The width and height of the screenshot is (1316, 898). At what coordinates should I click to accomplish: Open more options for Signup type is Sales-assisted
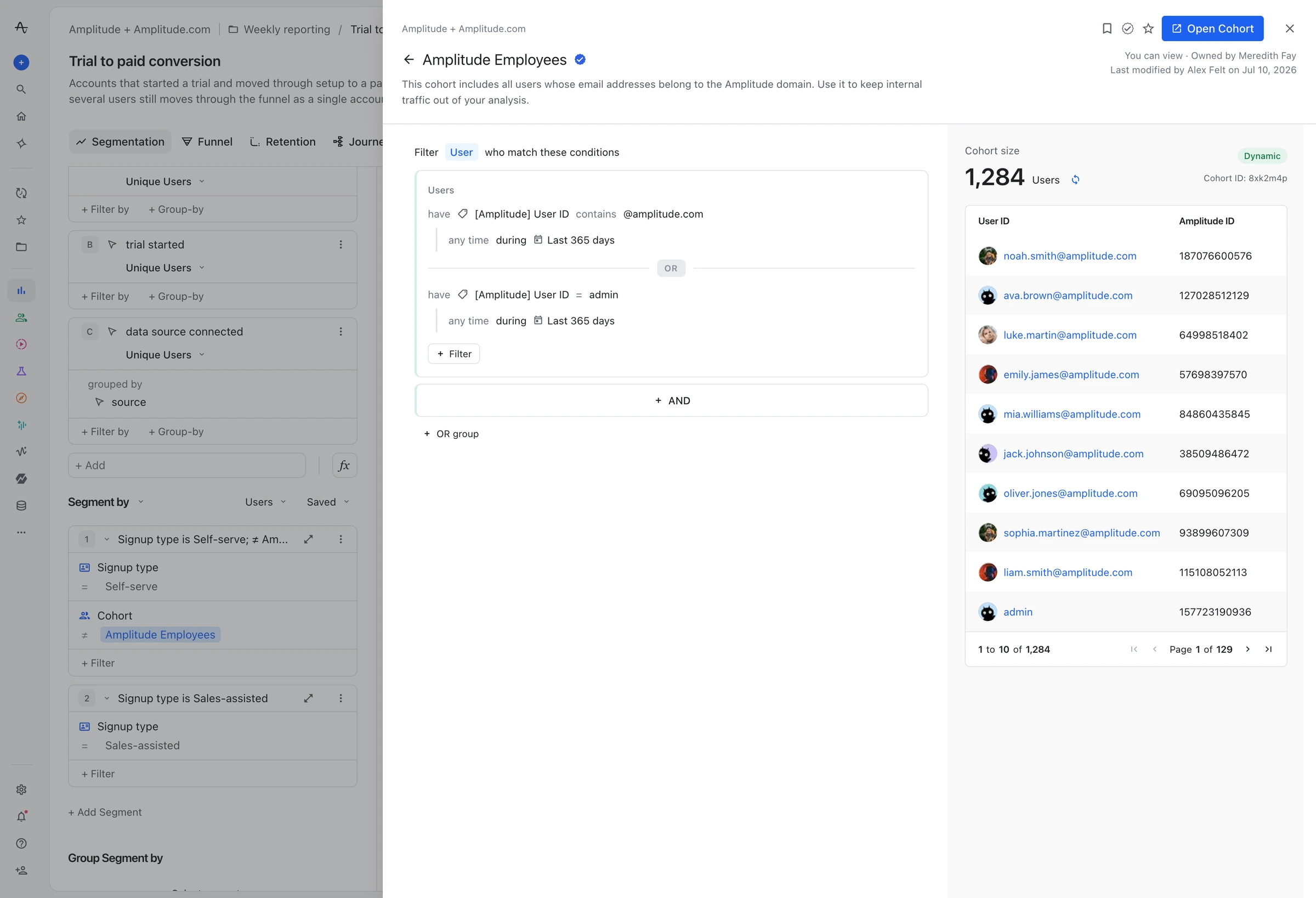[341, 698]
